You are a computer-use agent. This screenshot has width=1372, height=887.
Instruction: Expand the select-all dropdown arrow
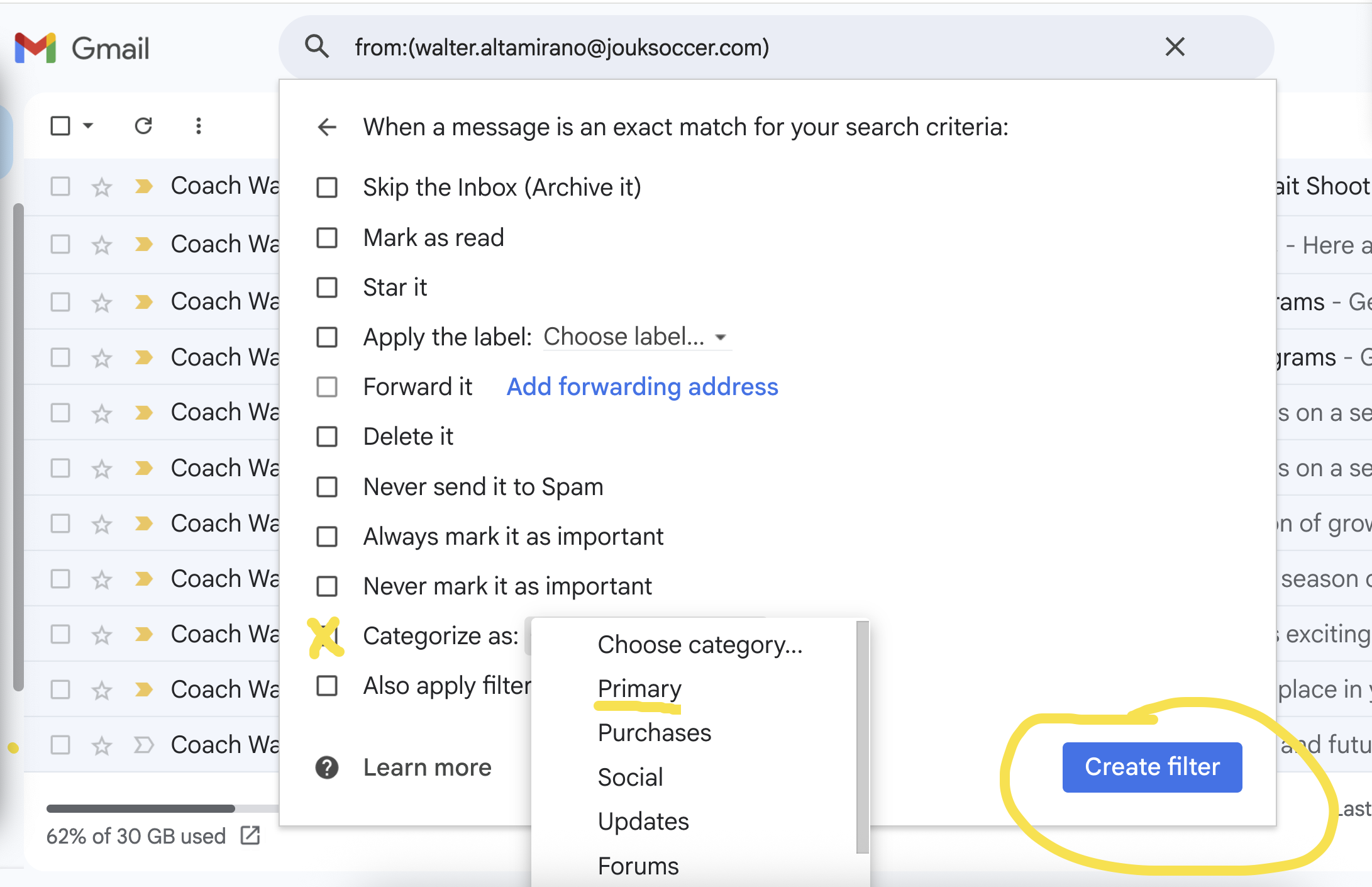pyautogui.click(x=89, y=126)
